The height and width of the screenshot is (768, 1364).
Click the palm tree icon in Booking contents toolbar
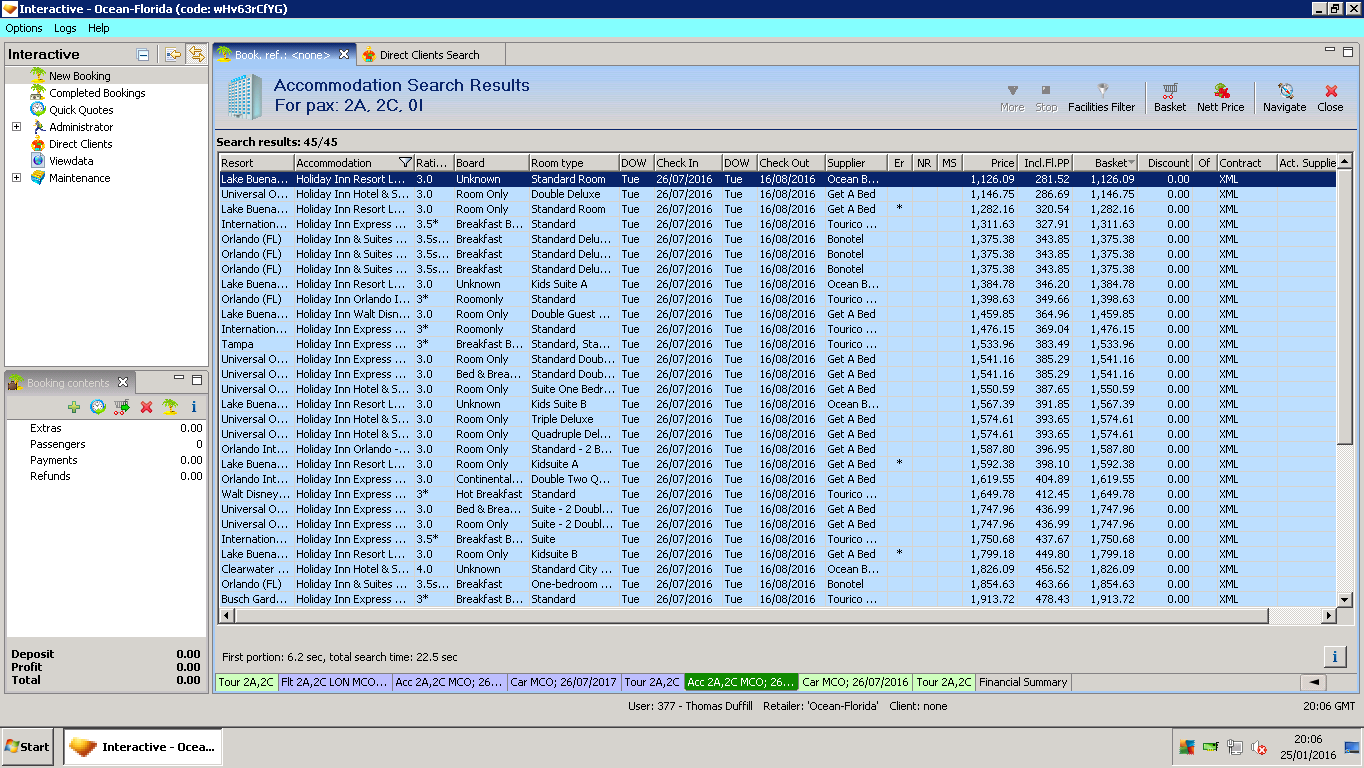pos(170,407)
